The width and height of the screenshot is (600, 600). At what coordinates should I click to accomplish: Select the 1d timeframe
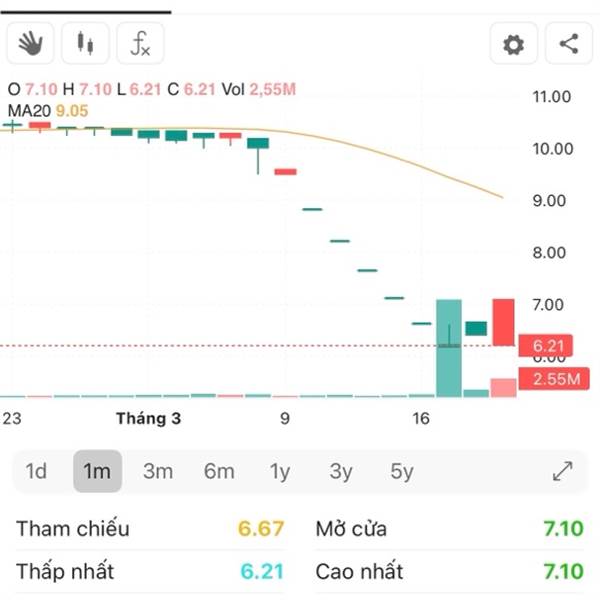pyautogui.click(x=36, y=471)
